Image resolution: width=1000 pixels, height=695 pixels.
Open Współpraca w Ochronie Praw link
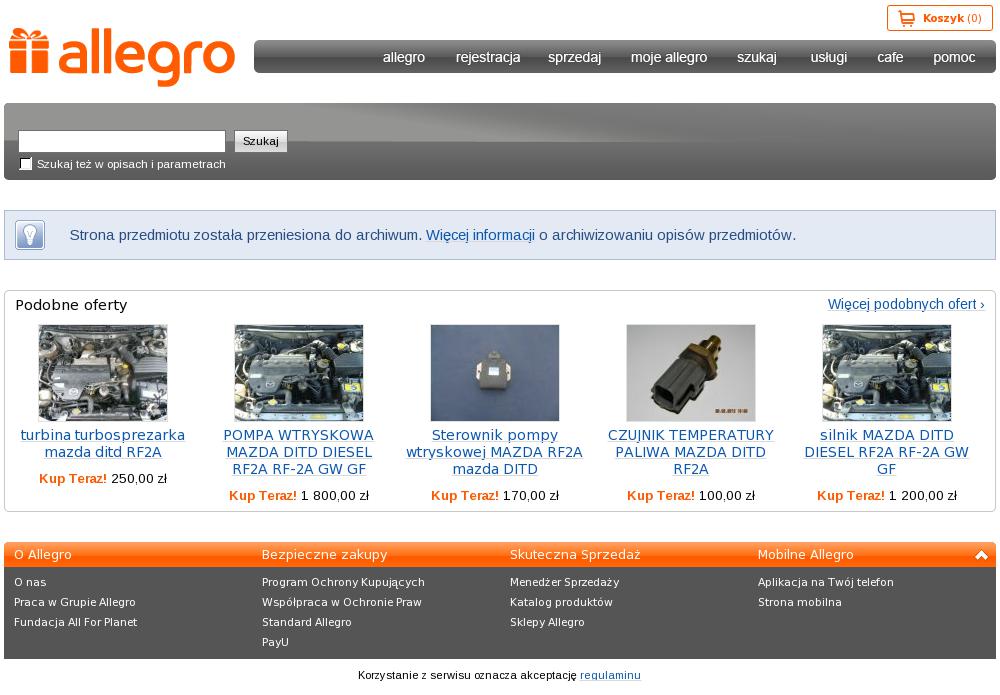(x=342, y=602)
